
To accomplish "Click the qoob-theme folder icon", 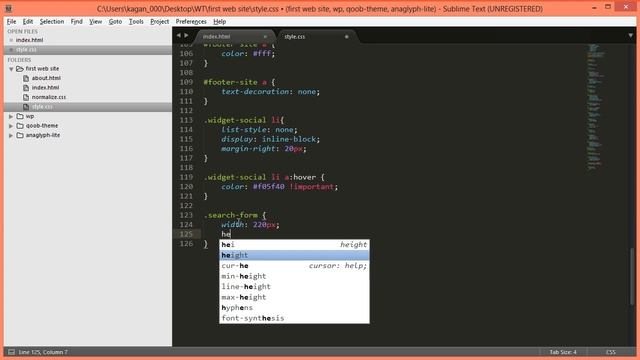I will [20, 126].
